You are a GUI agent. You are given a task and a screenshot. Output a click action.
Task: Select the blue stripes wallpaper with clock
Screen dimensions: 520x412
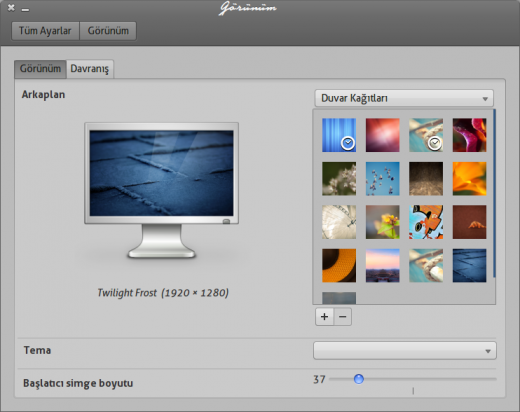tap(339, 135)
